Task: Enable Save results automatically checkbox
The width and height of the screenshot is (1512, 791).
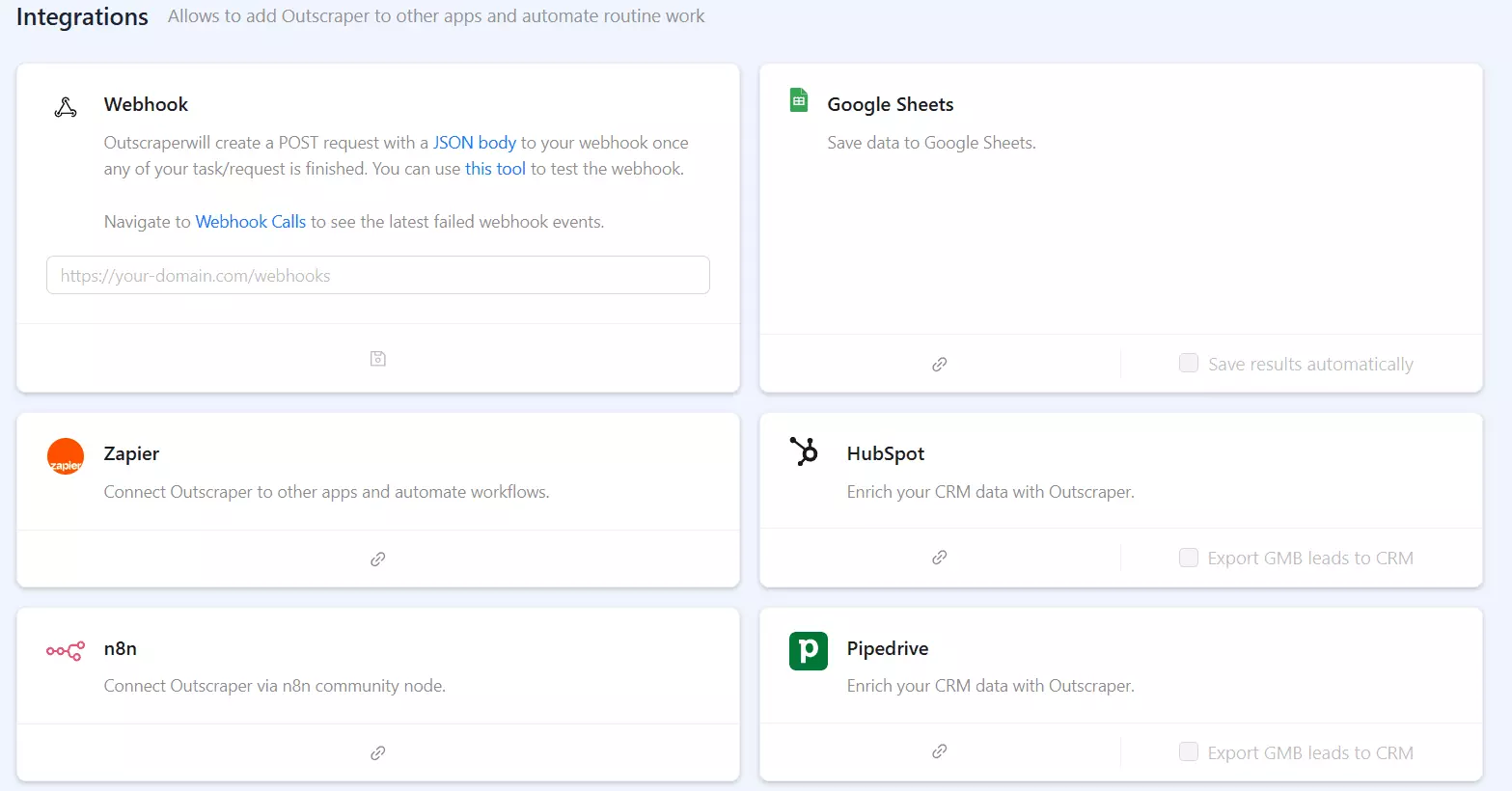Action: pos(1189,364)
